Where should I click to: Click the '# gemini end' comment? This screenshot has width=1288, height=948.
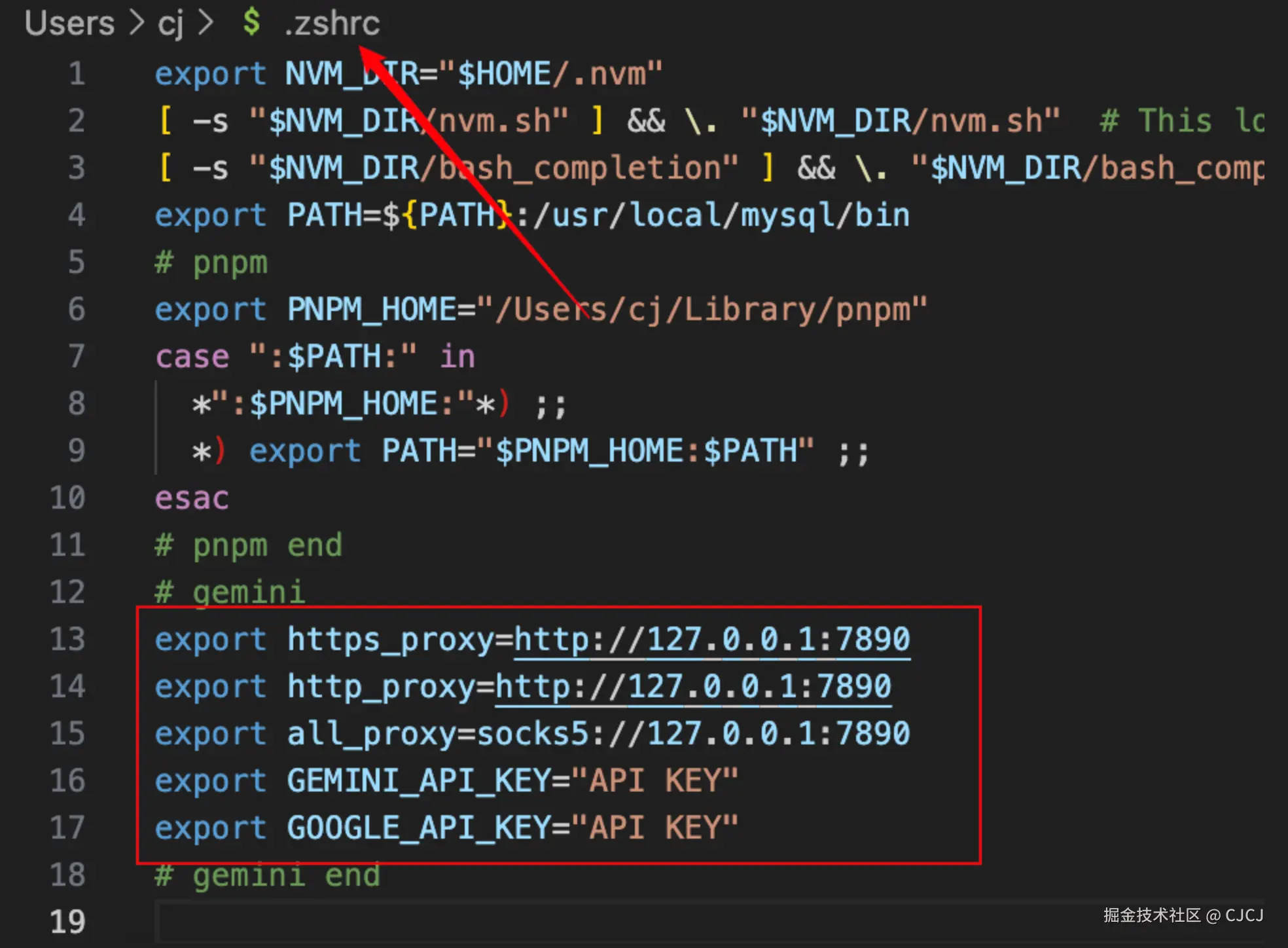coord(268,876)
